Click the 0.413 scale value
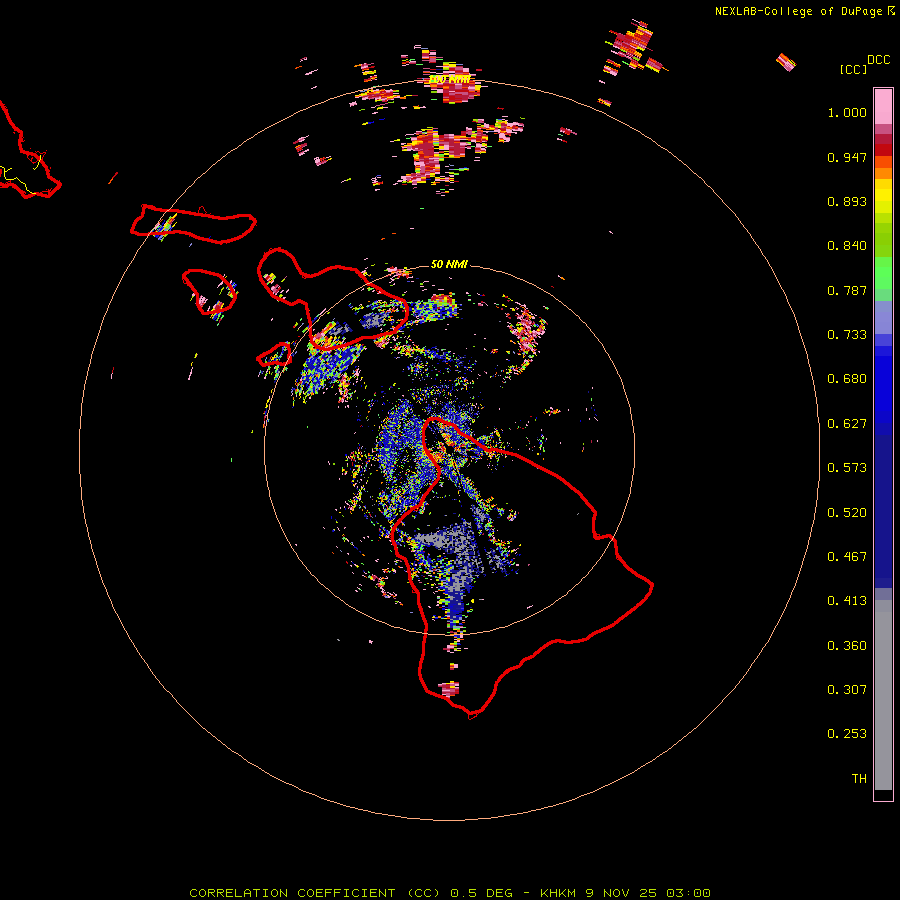The image size is (900, 900). point(847,601)
